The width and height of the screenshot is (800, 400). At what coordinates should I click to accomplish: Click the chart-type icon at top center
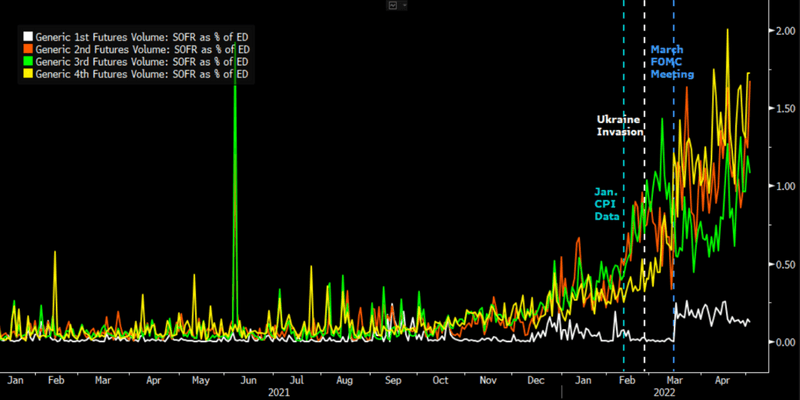(x=393, y=5)
